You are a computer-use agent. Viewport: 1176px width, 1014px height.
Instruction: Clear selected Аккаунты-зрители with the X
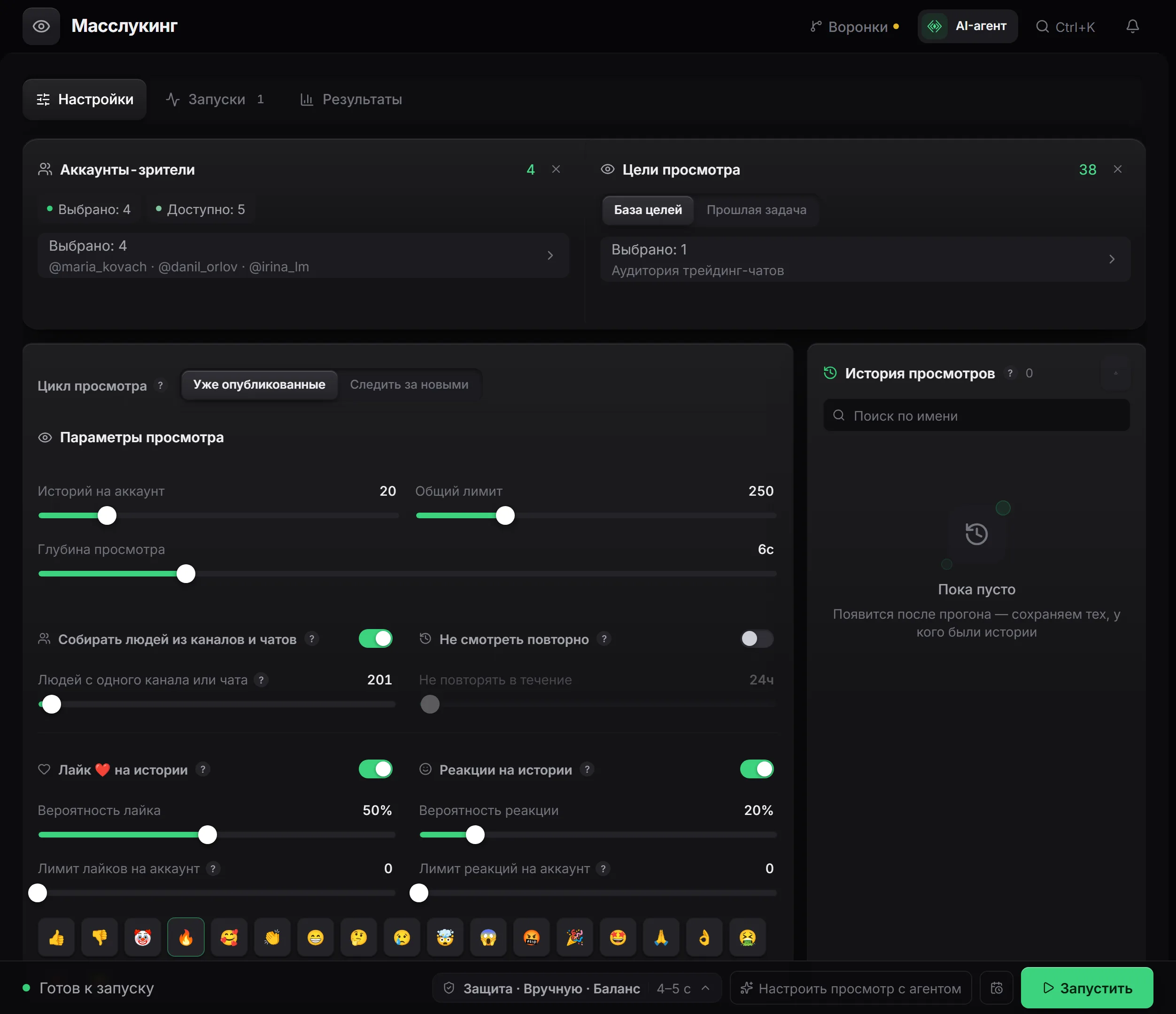tap(556, 169)
